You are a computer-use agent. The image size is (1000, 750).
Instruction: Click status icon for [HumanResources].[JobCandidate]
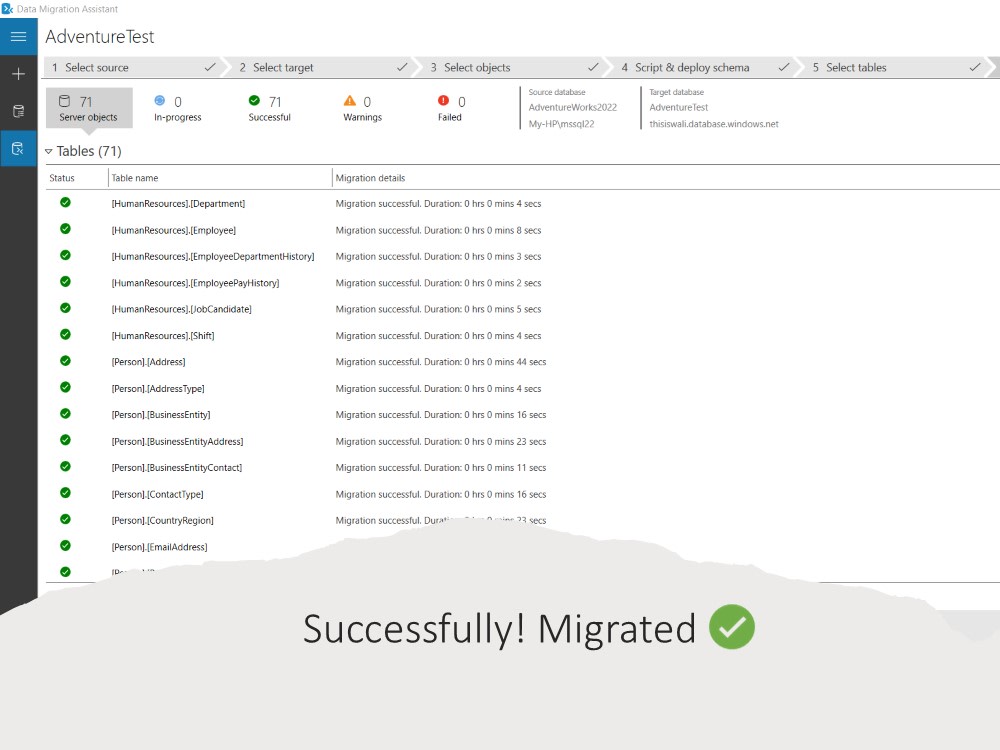point(65,308)
